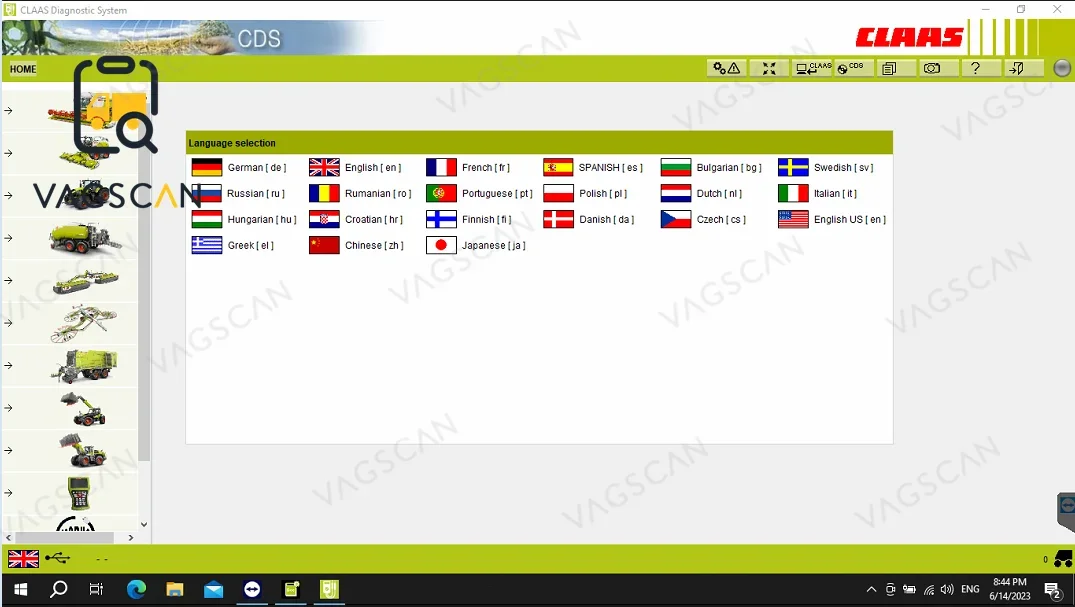Screen dimensions: 1075x607
Task: Select the handheld terminal device thumbnail
Action: click(x=79, y=493)
